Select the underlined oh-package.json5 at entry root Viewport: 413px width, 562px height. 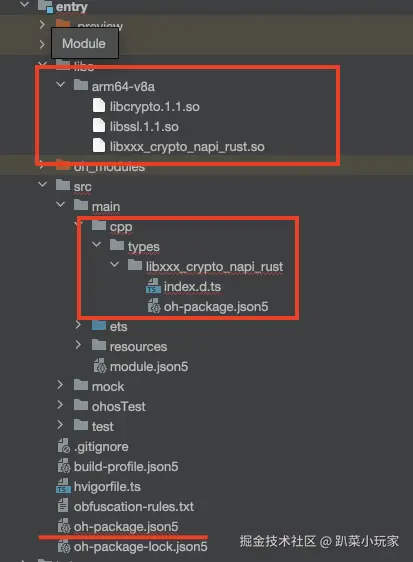(x=126, y=527)
